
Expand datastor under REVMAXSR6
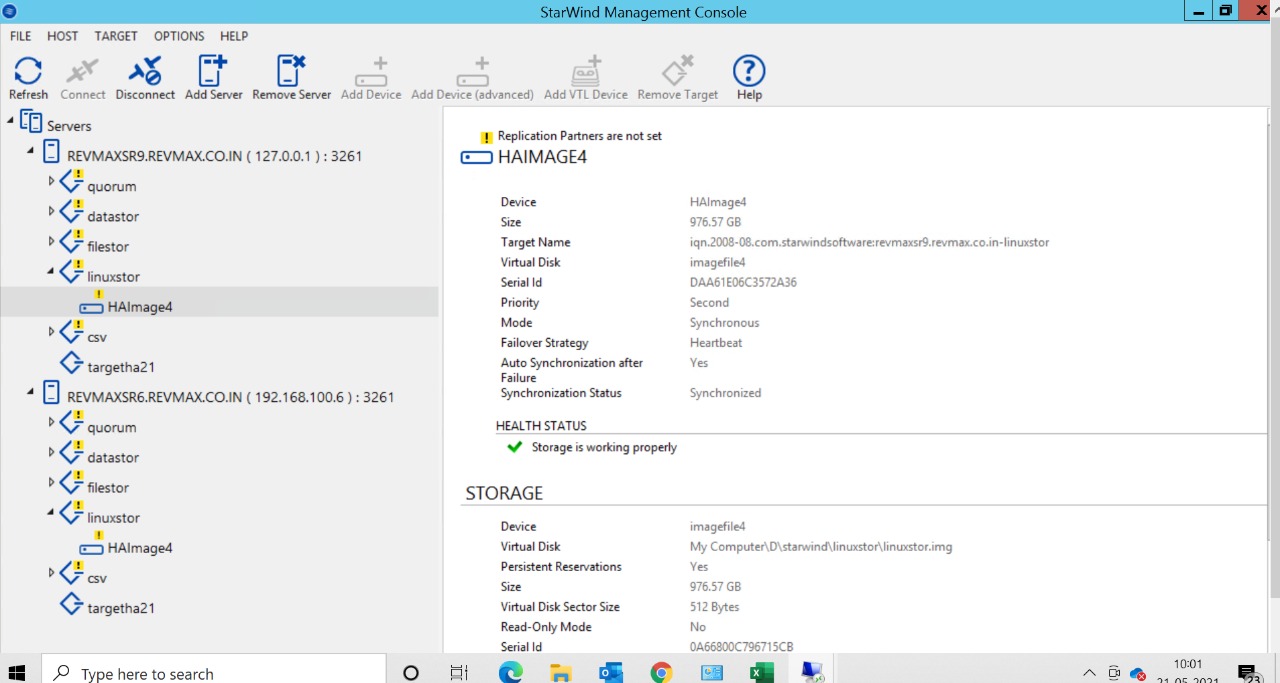pyautogui.click(x=52, y=452)
